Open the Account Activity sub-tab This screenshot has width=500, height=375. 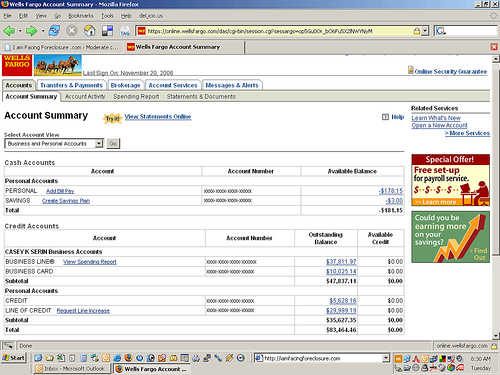[85, 97]
